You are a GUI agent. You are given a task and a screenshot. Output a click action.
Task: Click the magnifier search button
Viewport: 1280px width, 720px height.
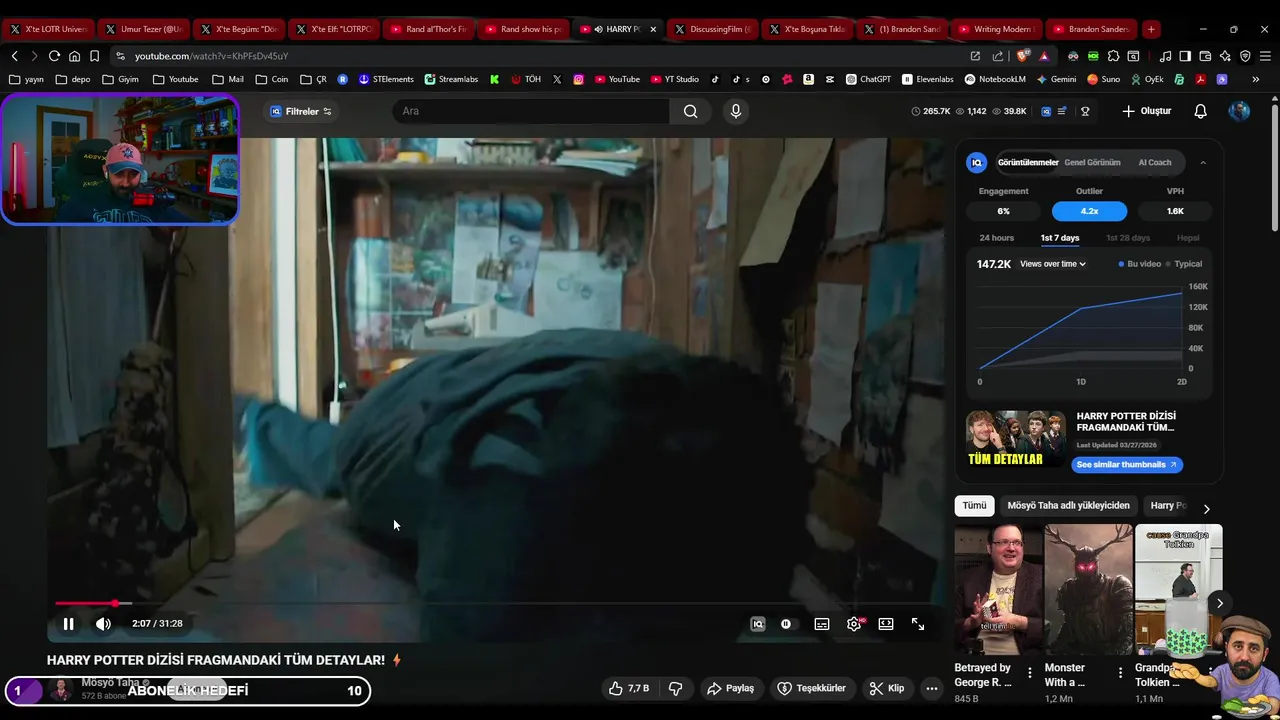tap(690, 111)
